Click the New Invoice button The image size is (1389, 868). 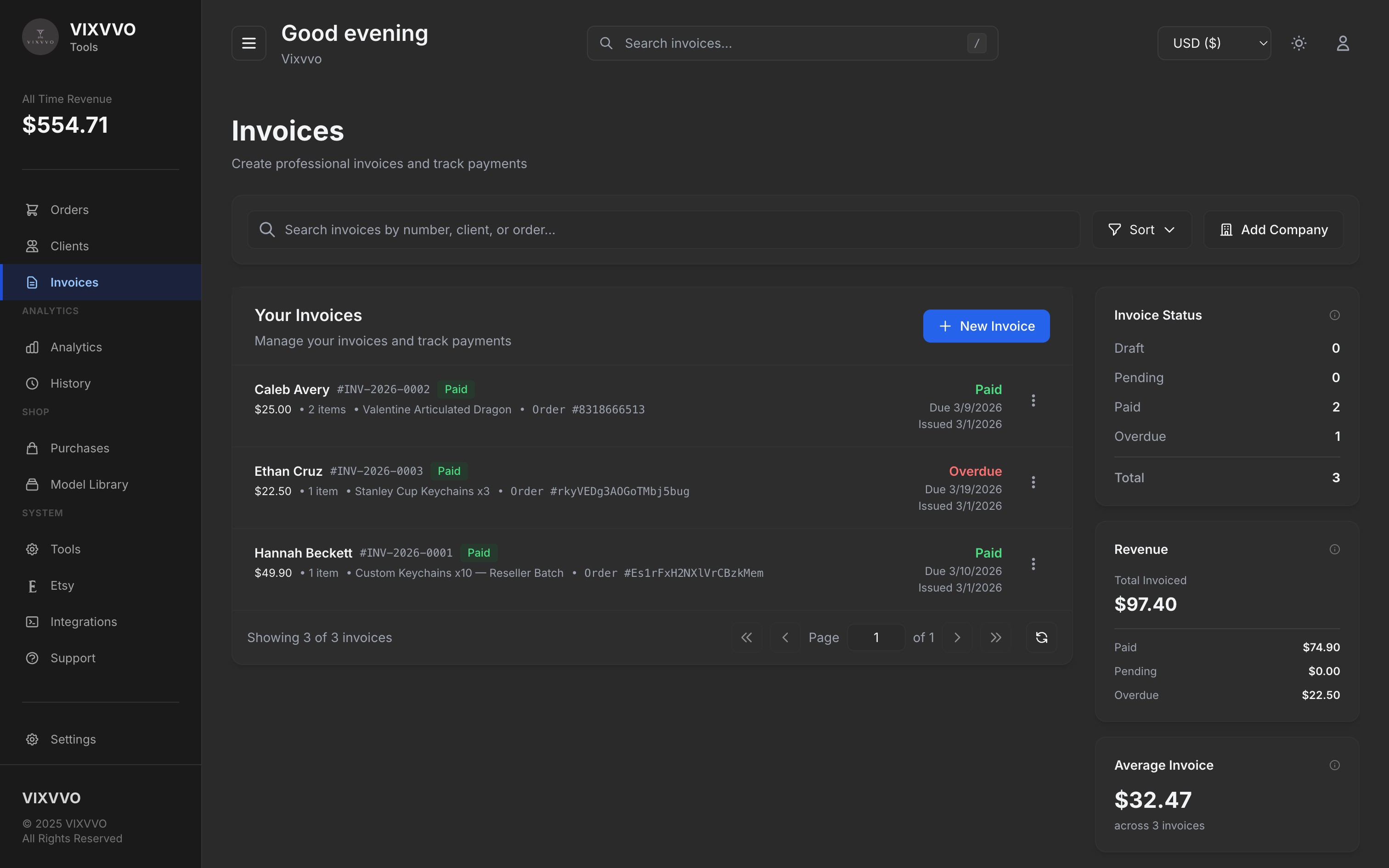(x=986, y=326)
